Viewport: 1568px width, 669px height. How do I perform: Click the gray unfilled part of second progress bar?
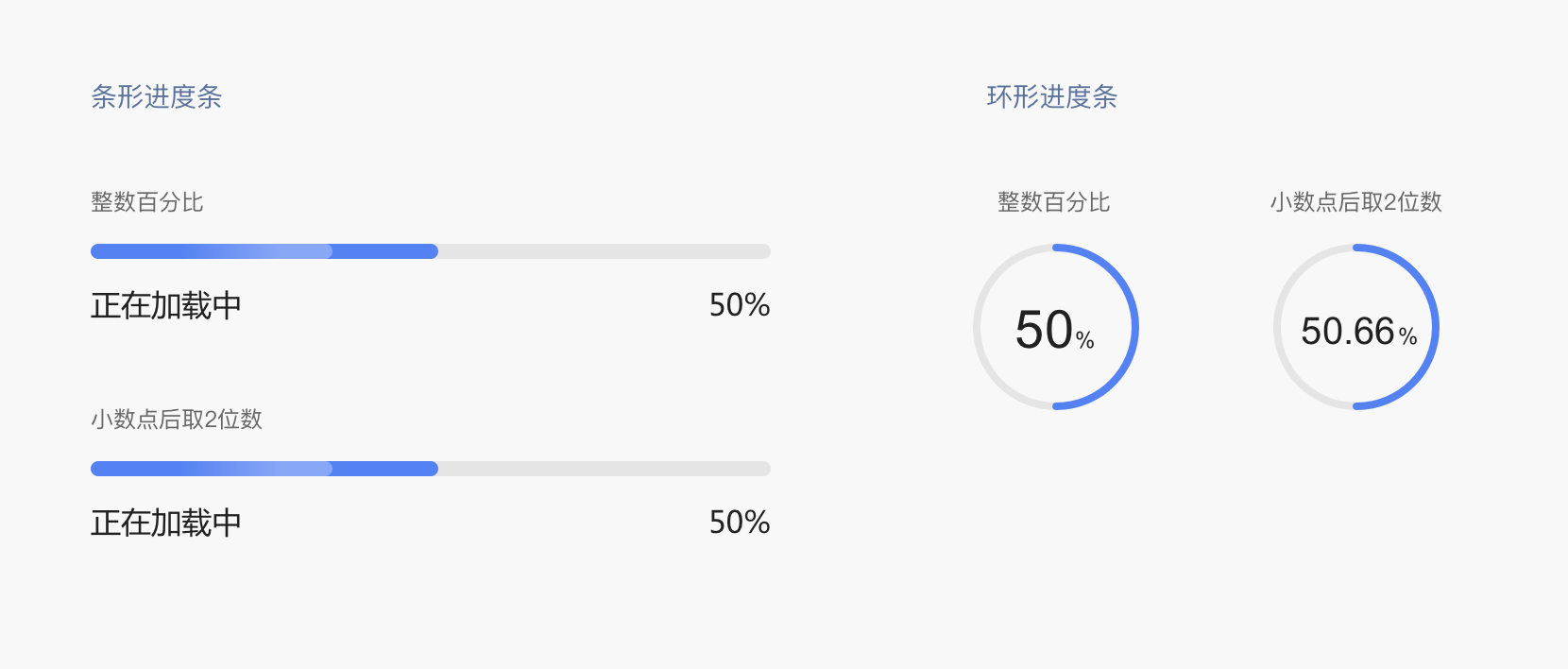(x=605, y=469)
